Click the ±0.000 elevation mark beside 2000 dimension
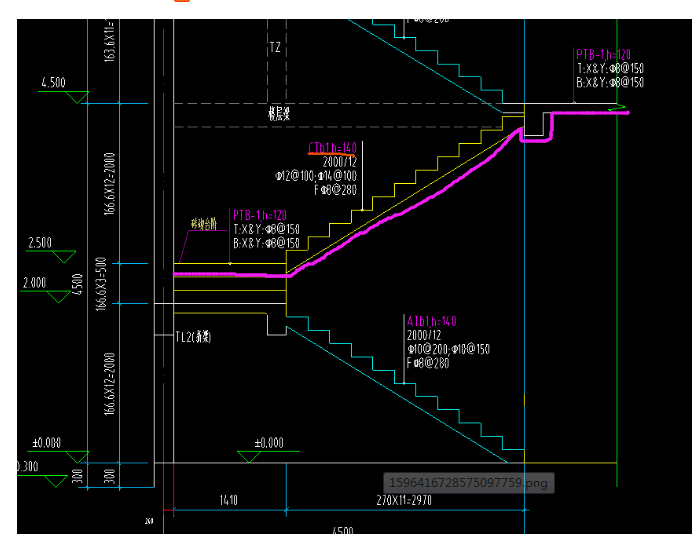Image resolution: width=696 pixels, height=543 pixels. click(x=46, y=443)
